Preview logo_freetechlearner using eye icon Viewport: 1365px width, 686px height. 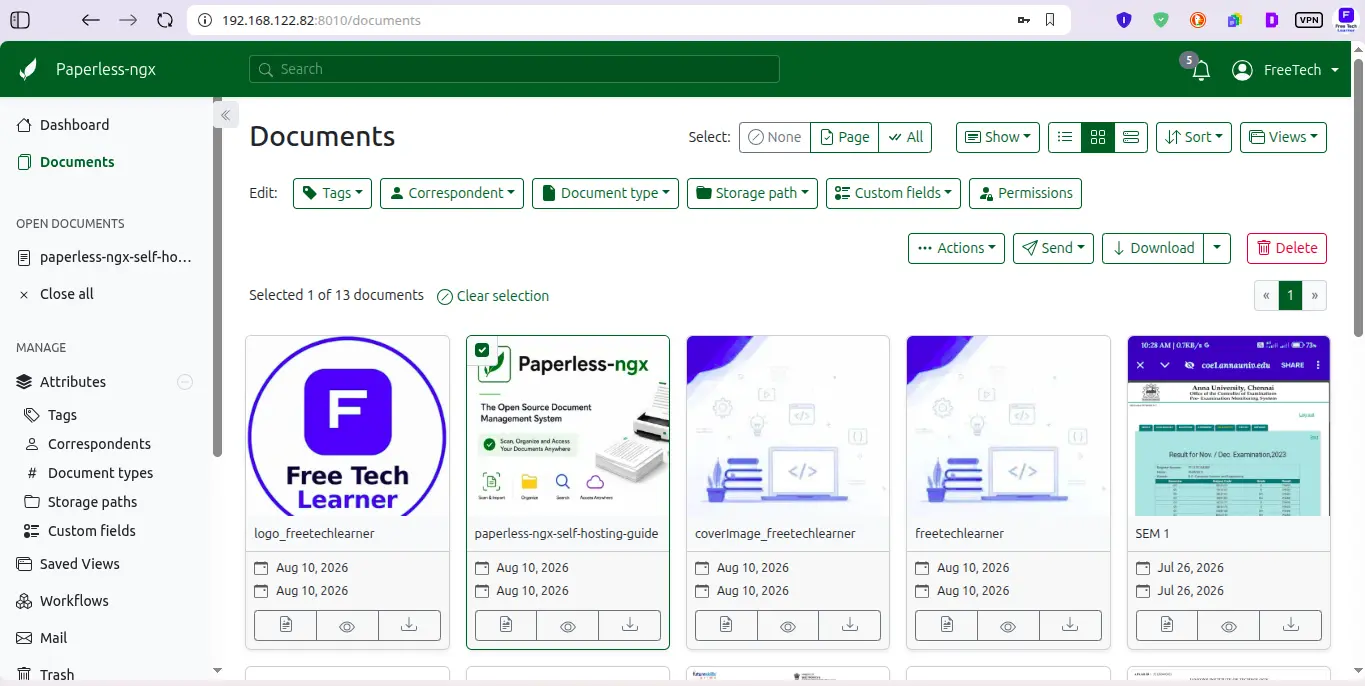tap(348, 625)
